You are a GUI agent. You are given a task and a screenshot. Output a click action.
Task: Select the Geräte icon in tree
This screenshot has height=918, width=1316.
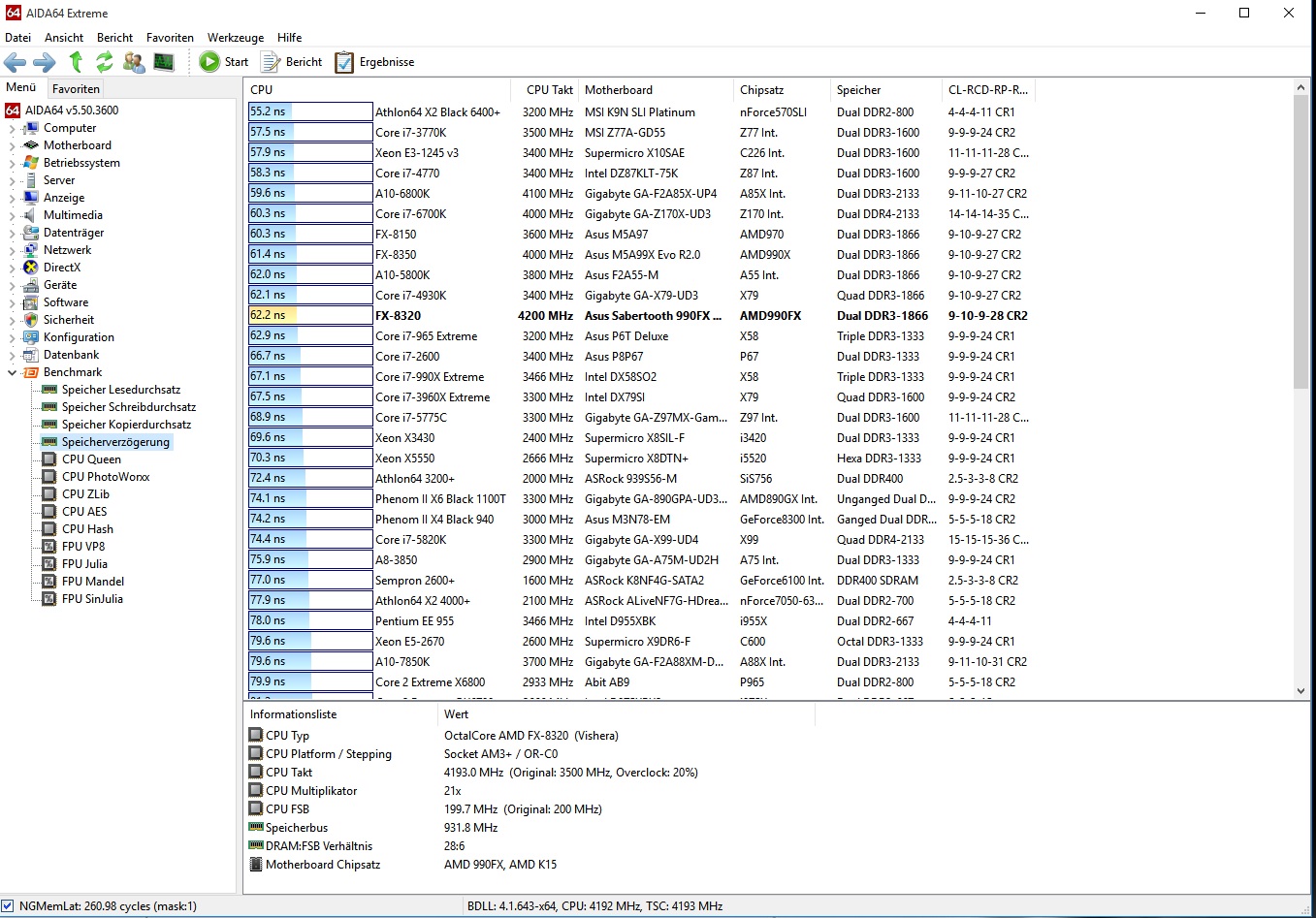(31, 285)
